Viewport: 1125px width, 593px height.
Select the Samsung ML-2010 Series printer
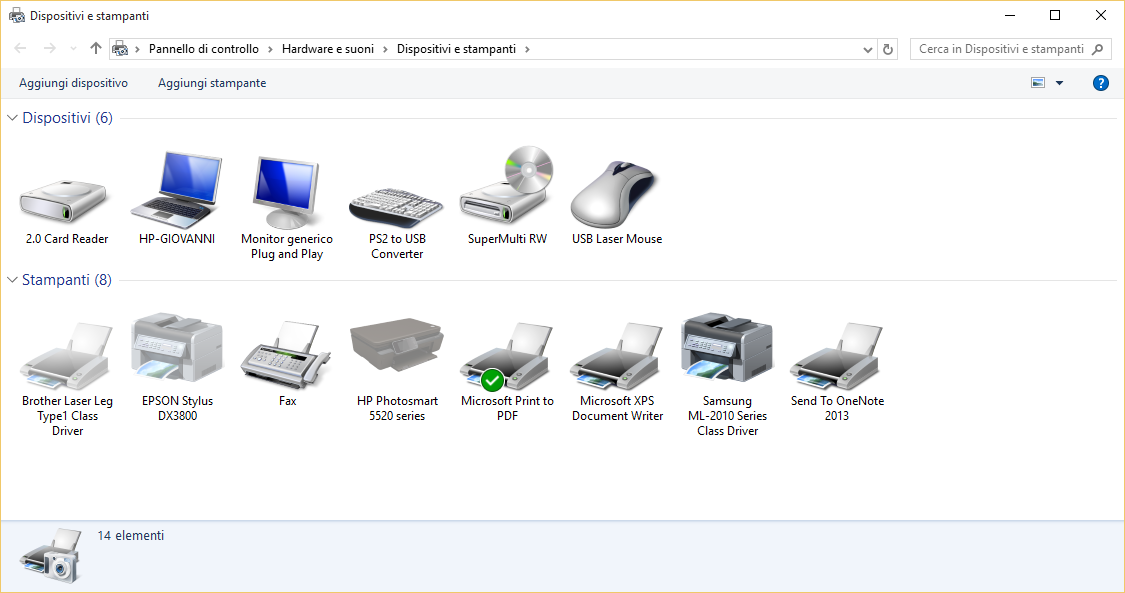tap(726, 350)
